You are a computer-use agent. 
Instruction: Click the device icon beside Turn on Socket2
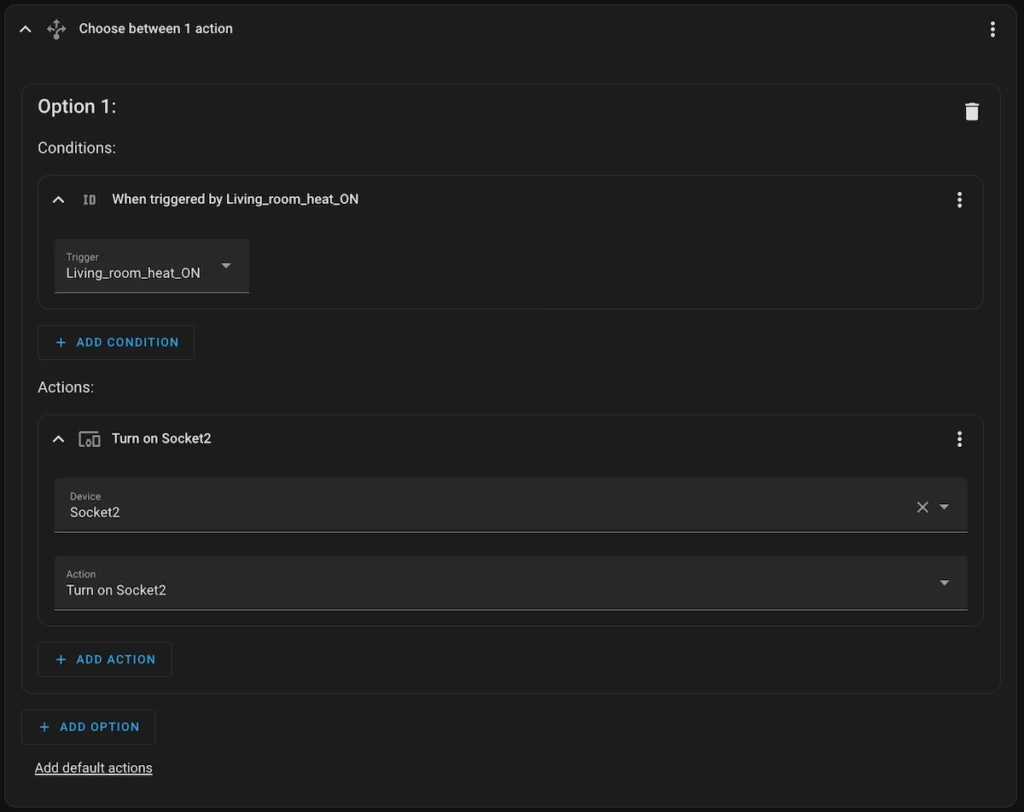[x=89, y=439]
